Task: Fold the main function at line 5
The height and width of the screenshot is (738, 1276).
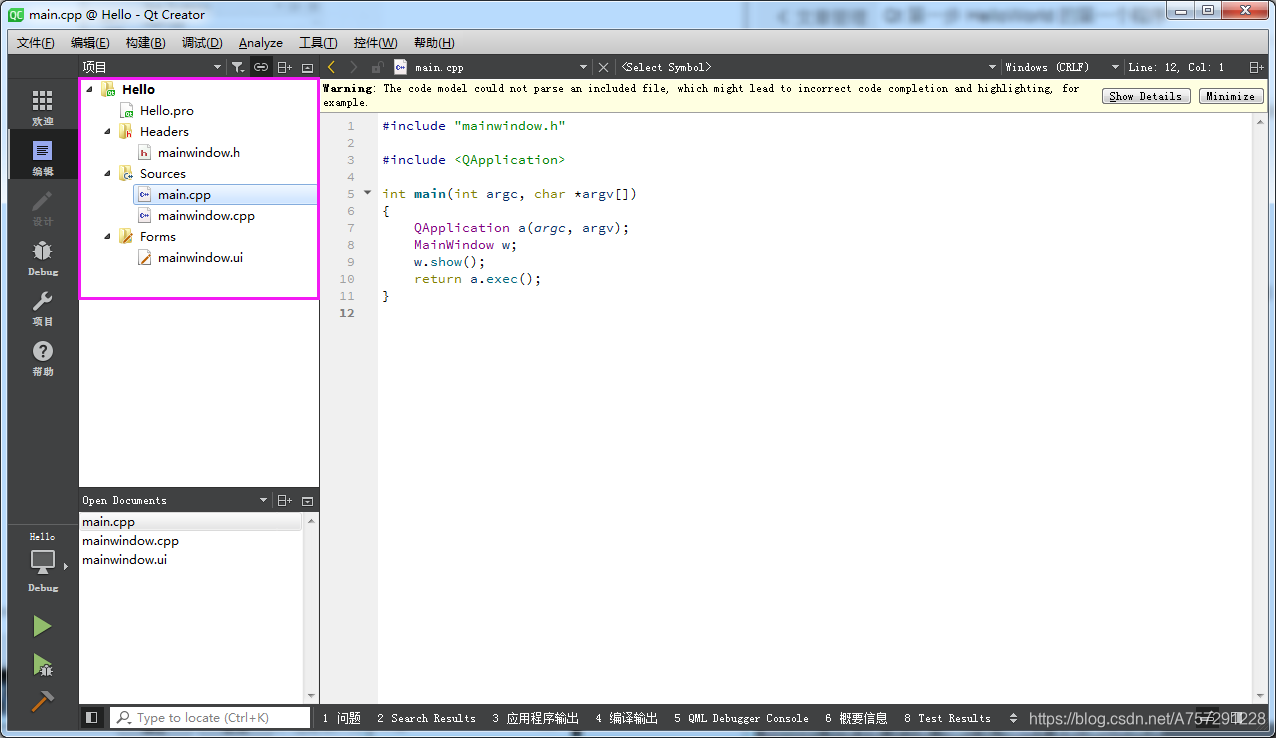Action: [367, 193]
